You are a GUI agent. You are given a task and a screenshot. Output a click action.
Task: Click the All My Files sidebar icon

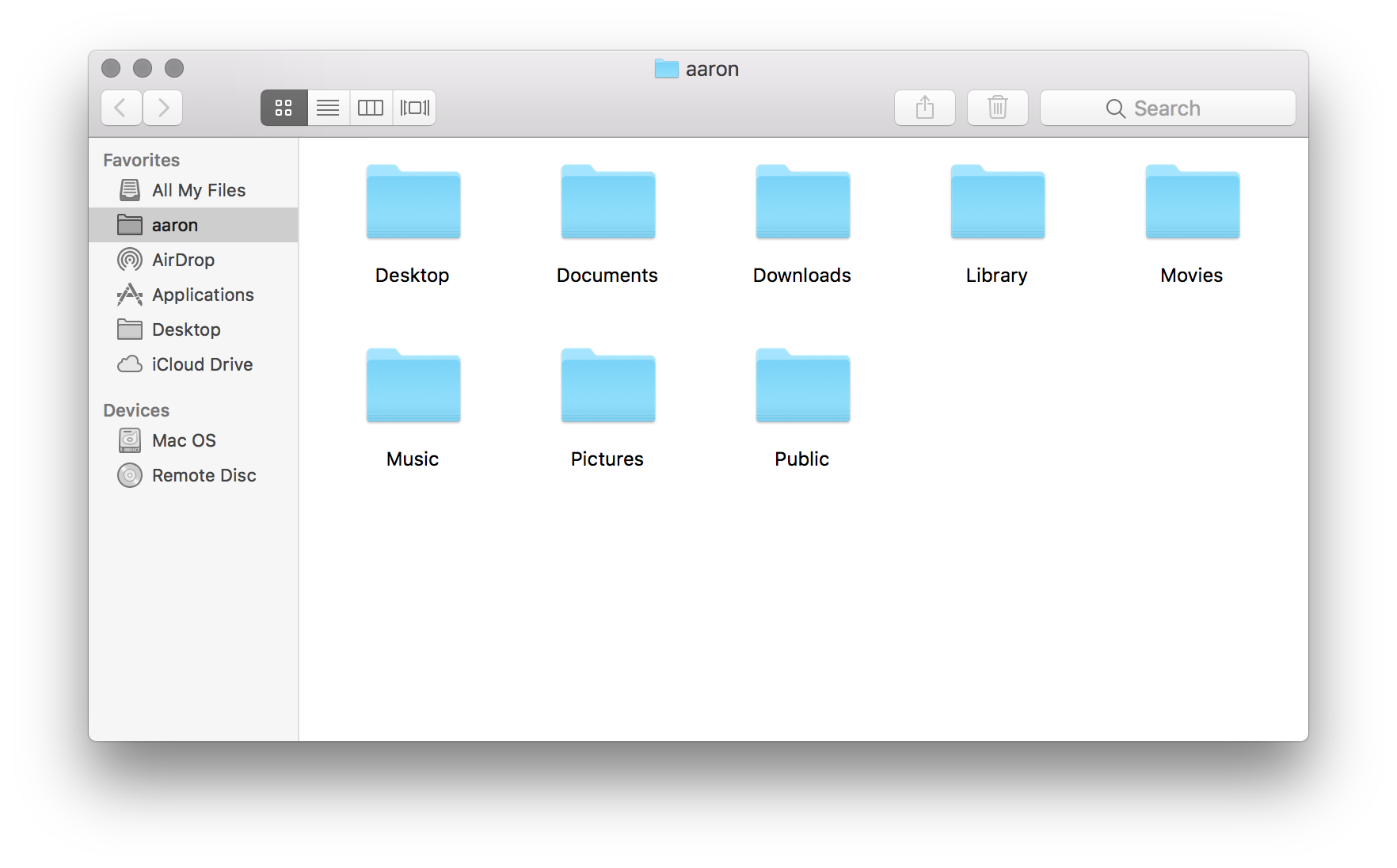[130, 190]
